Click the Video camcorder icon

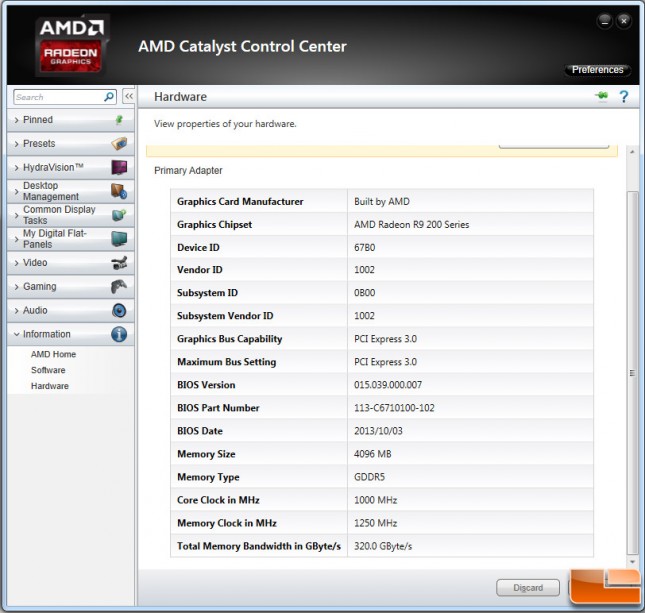119,263
